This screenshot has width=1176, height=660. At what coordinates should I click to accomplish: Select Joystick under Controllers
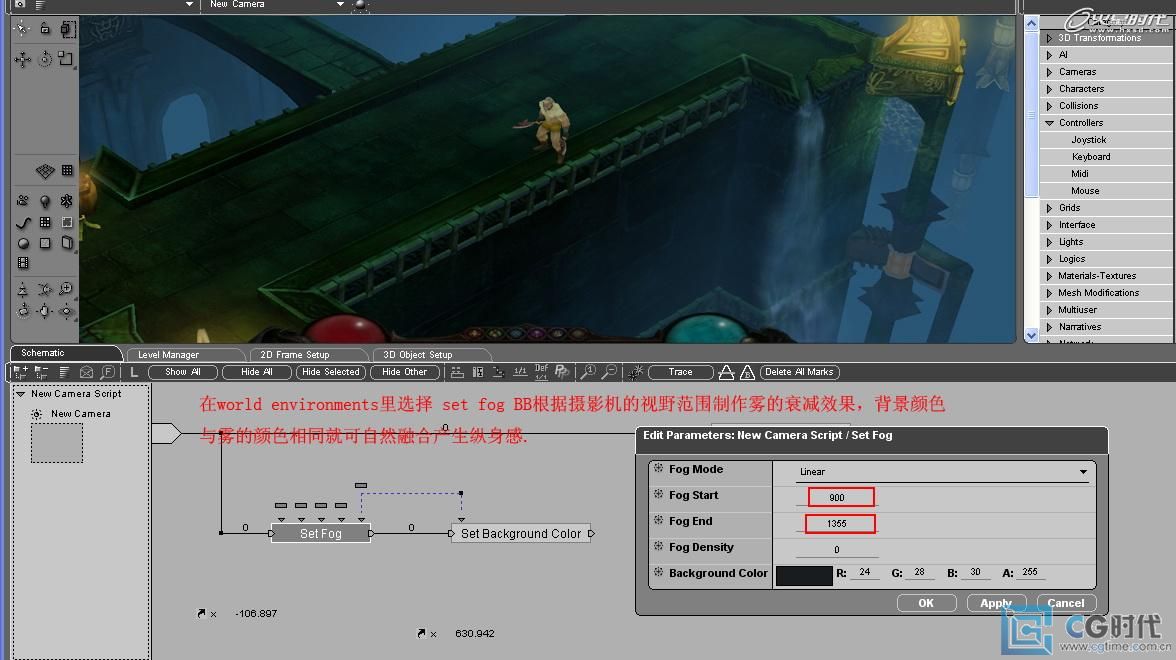click(x=1088, y=140)
